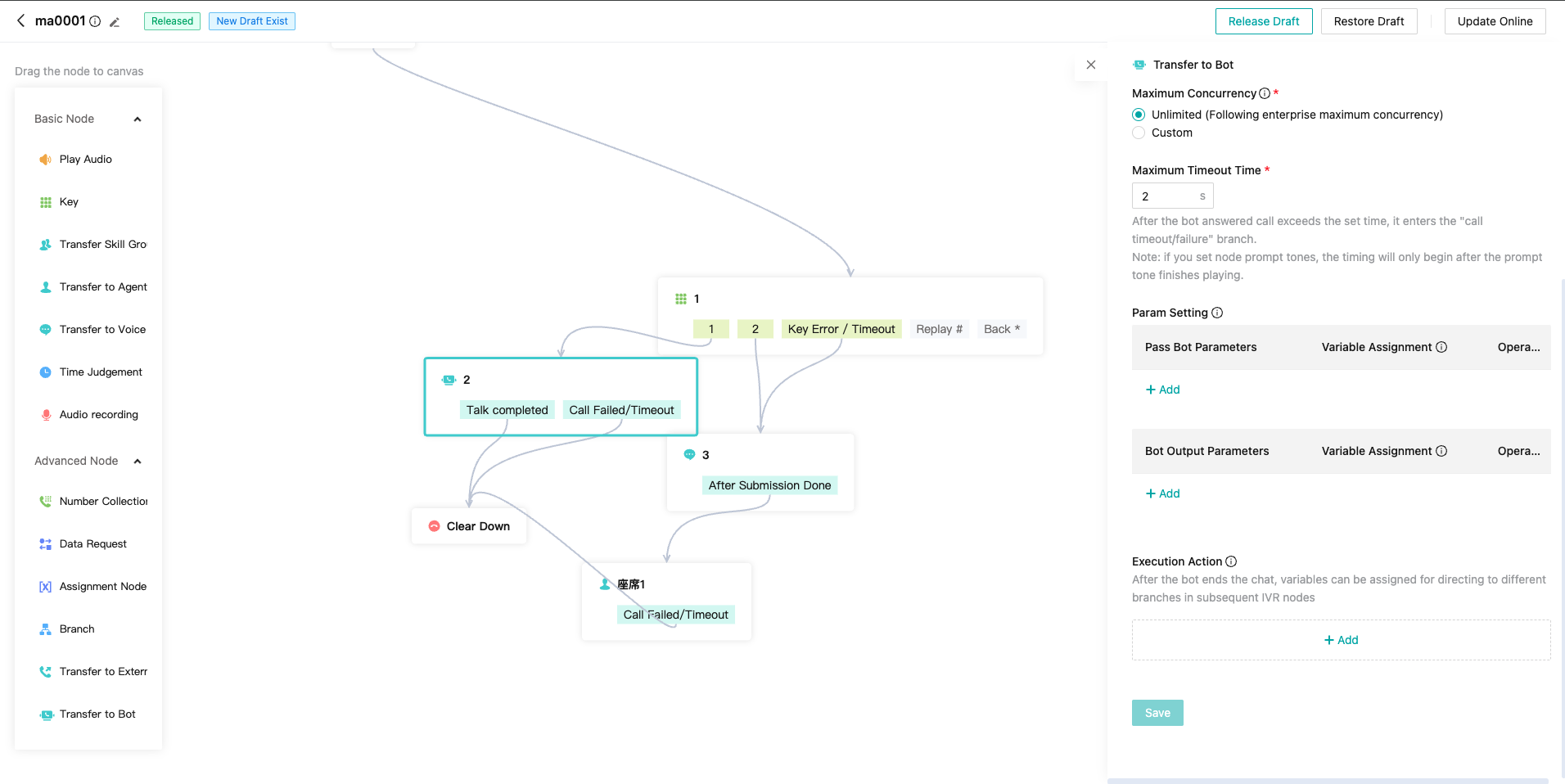This screenshot has width=1565, height=784.
Task: Click the Clear Down hang-up icon
Action: click(x=434, y=526)
